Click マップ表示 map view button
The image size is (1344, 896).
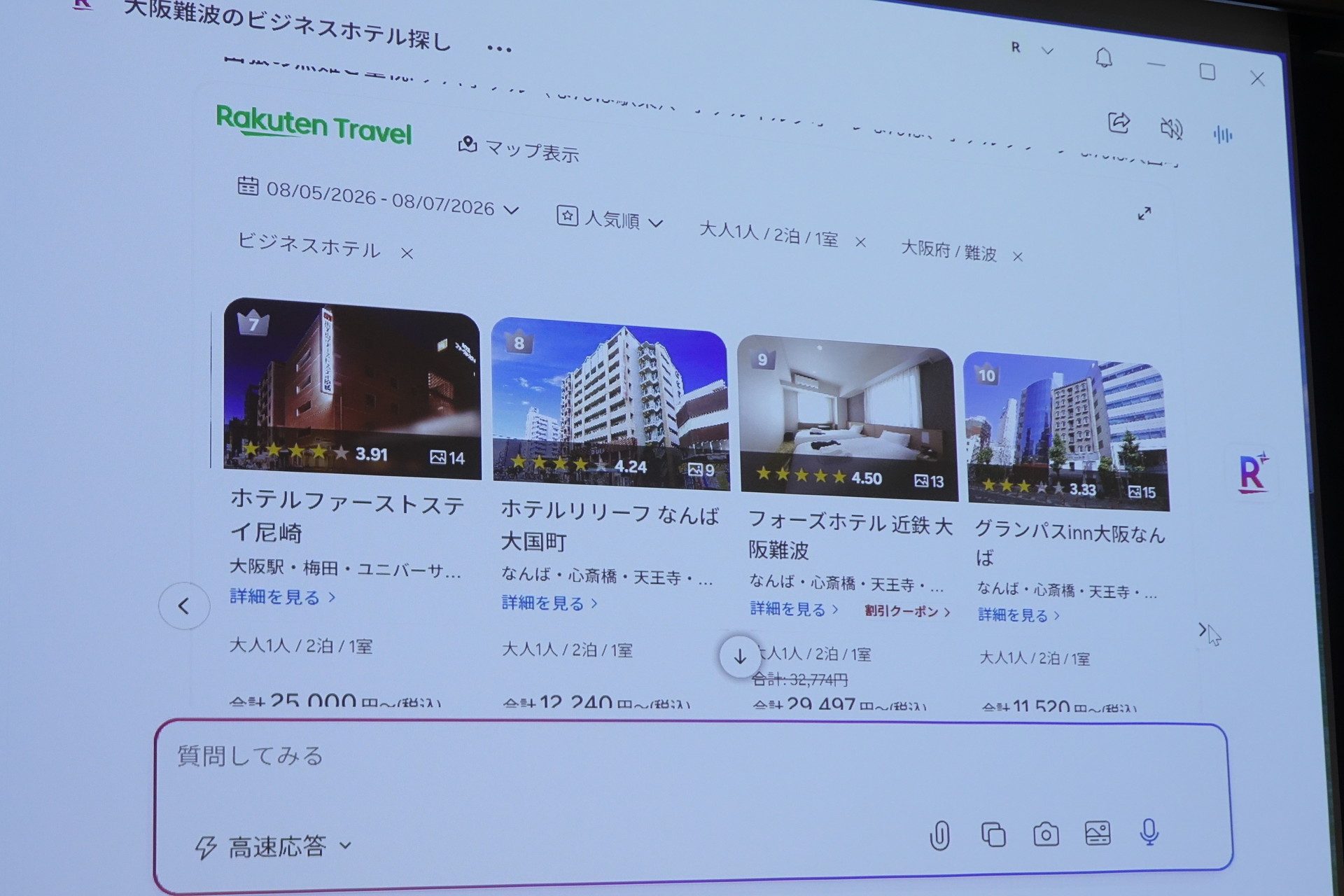pos(519,148)
